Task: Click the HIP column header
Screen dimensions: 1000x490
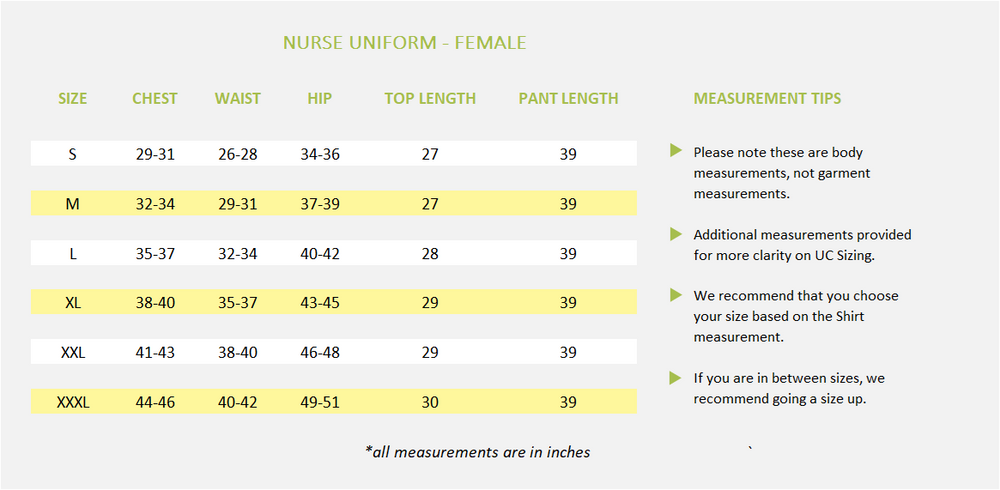Action: 320,99
